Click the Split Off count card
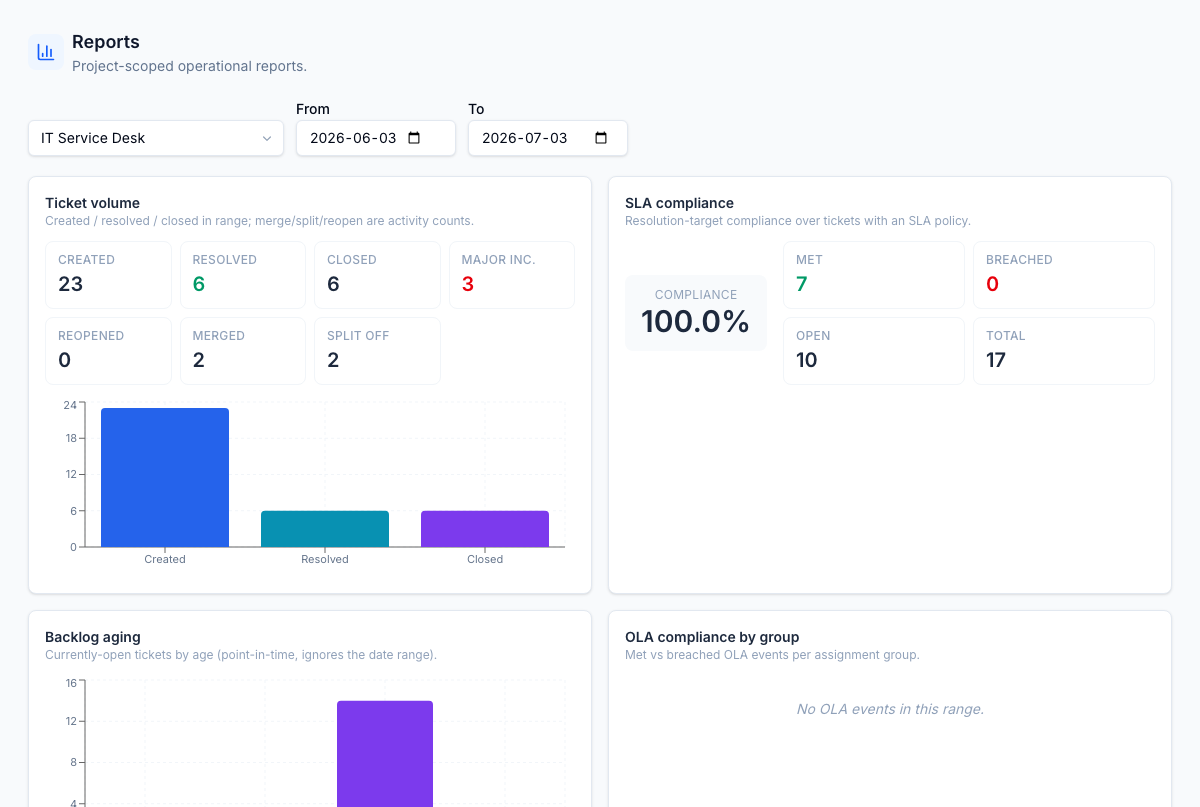The width and height of the screenshot is (1200, 807). [377, 351]
